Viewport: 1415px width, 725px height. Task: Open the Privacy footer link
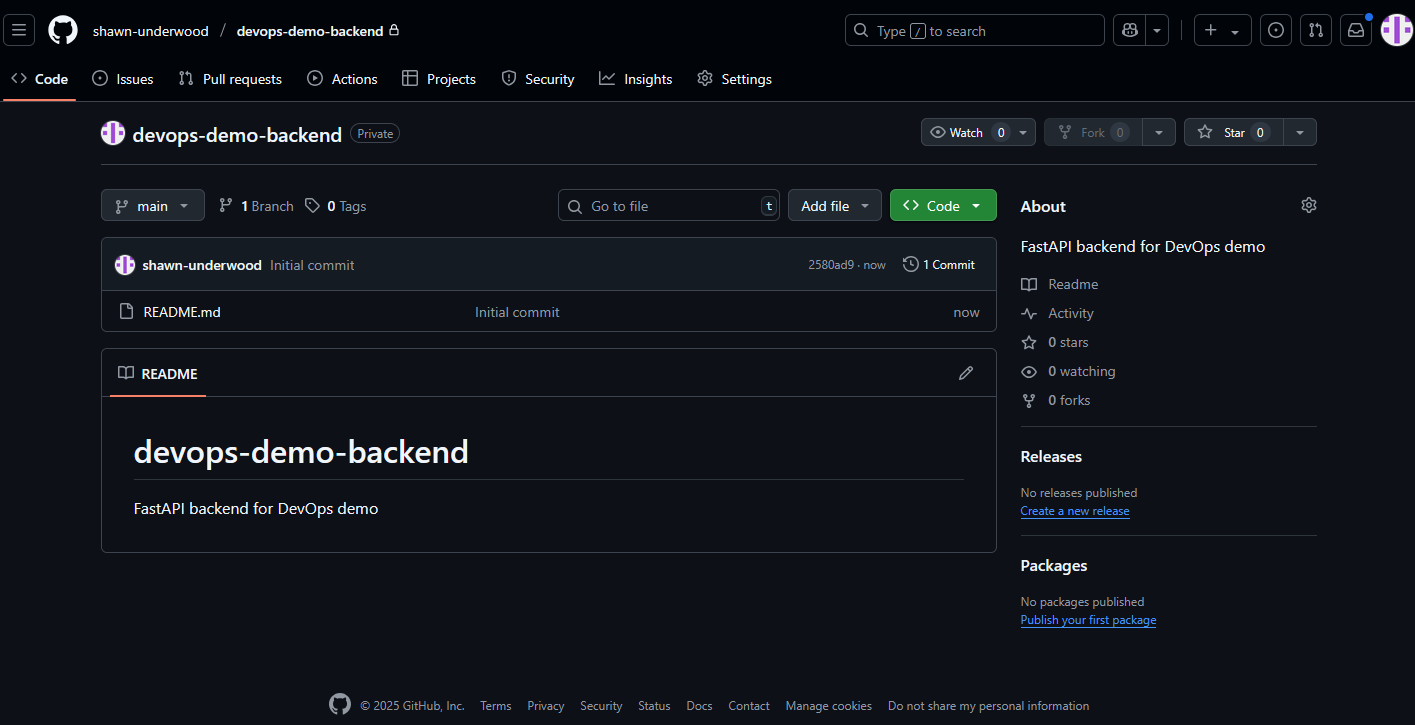[546, 706]
